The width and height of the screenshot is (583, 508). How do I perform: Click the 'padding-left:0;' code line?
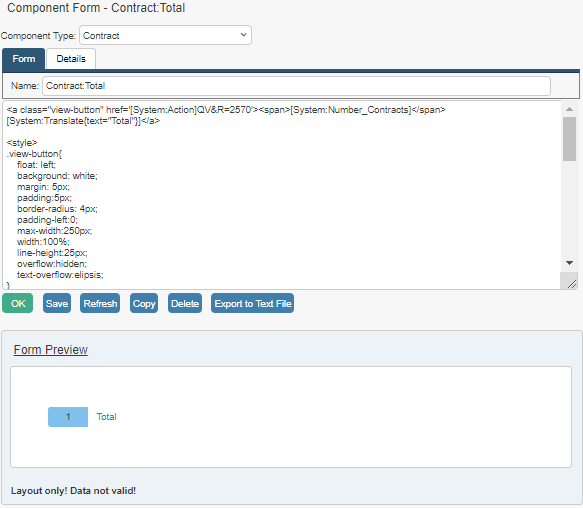[x=47, y=220]
